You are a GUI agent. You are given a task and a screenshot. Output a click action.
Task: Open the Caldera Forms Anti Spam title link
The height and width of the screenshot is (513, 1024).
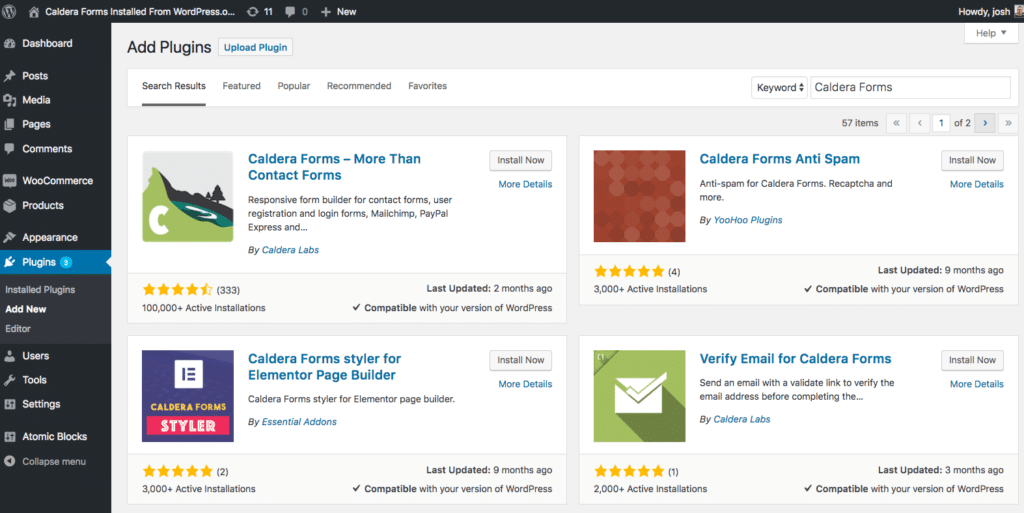coord(780,159)
